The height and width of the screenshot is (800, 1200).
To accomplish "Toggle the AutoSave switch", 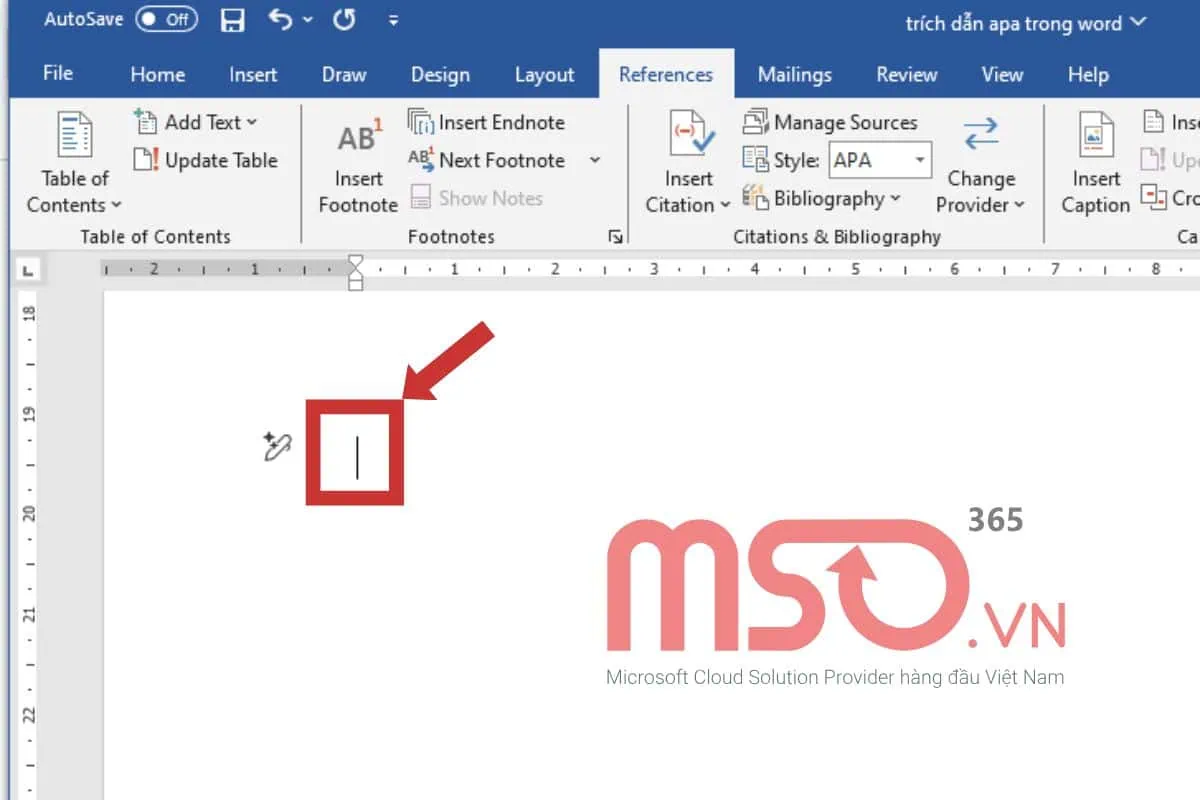I will [x=166, y=21].
